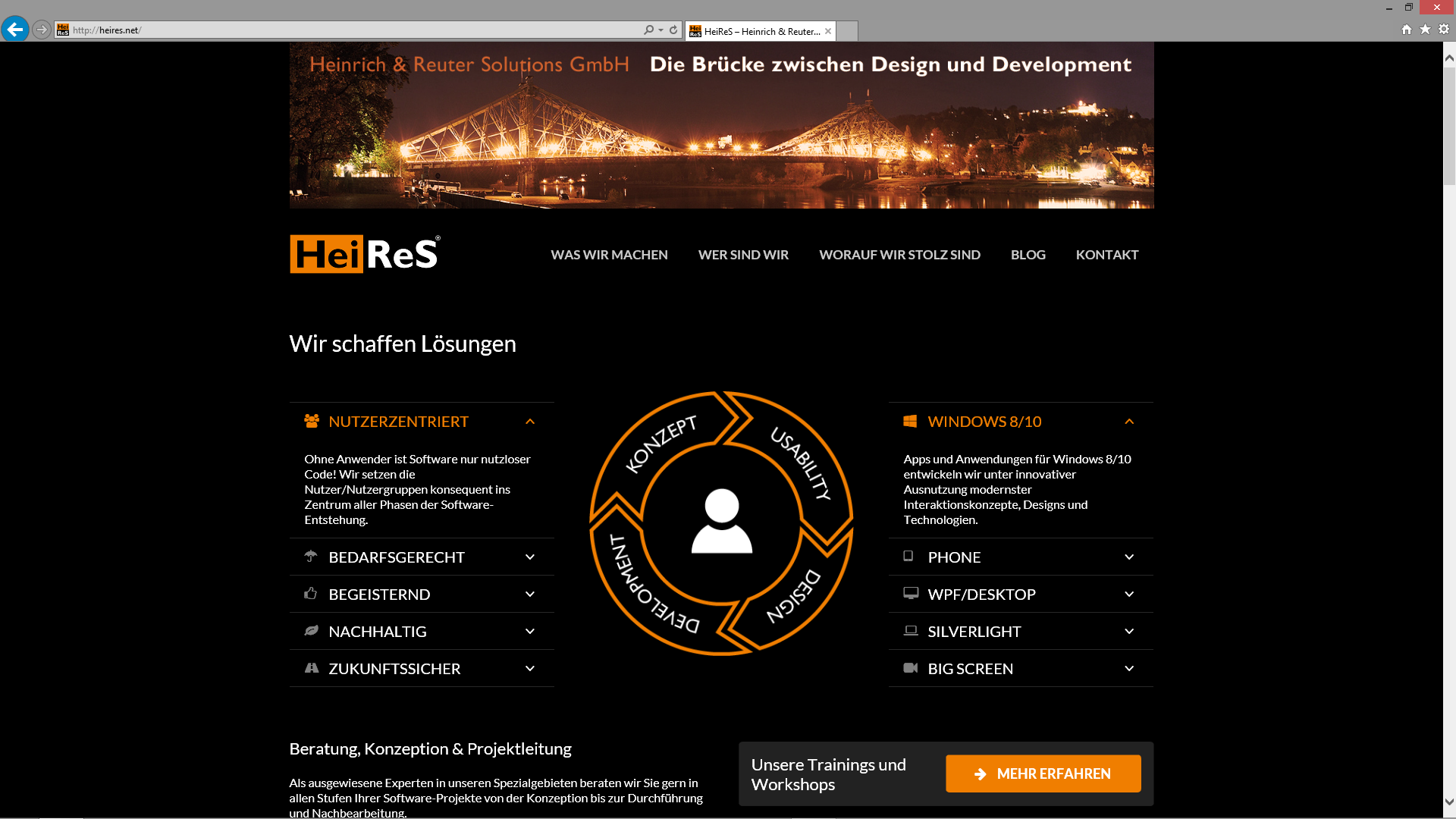Click the user silhouette in circle
This screenshot has width=1456, height=819.
click(x=721, y=522)
